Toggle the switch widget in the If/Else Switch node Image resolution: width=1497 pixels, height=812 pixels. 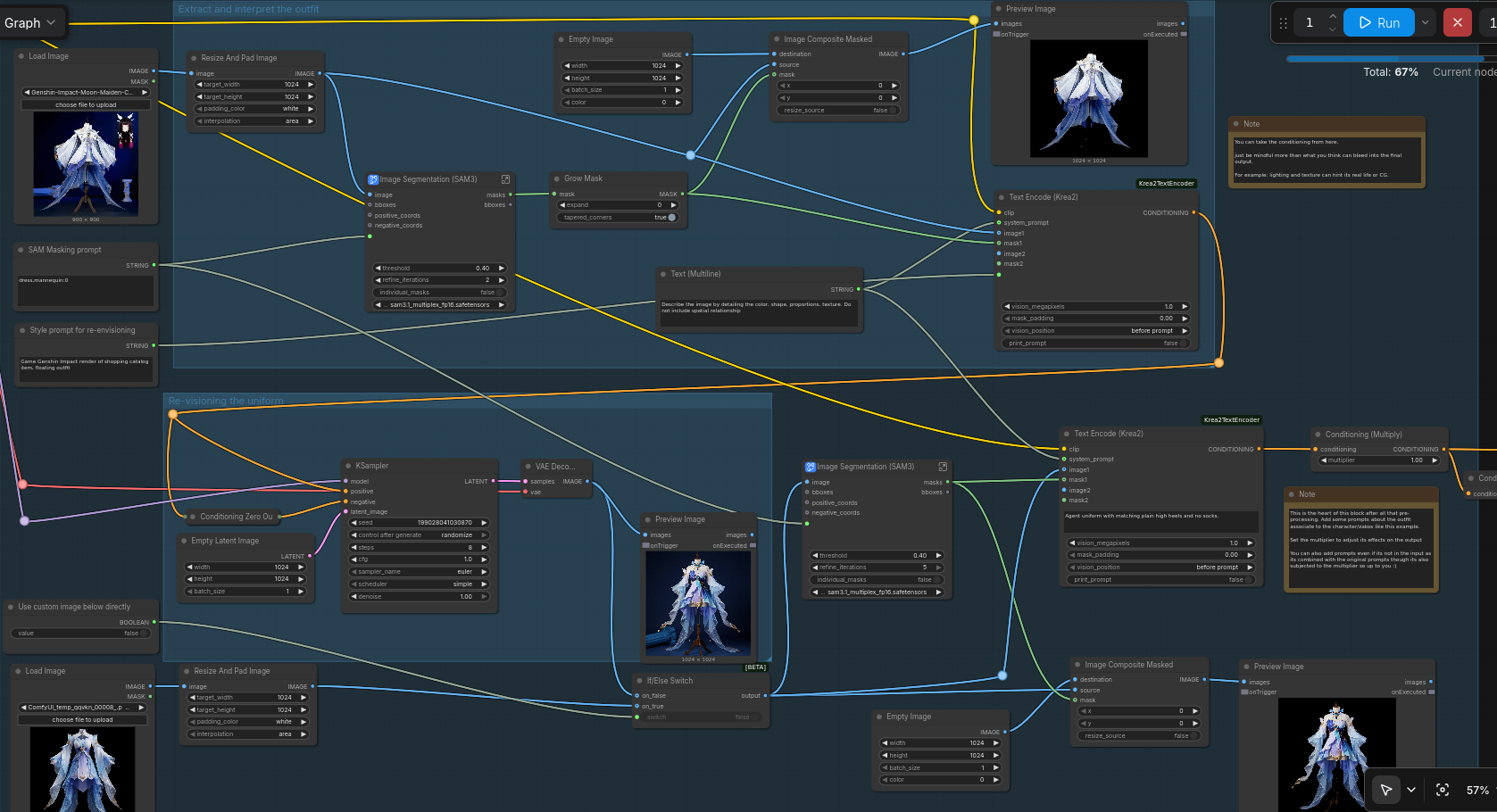point(701,717)
